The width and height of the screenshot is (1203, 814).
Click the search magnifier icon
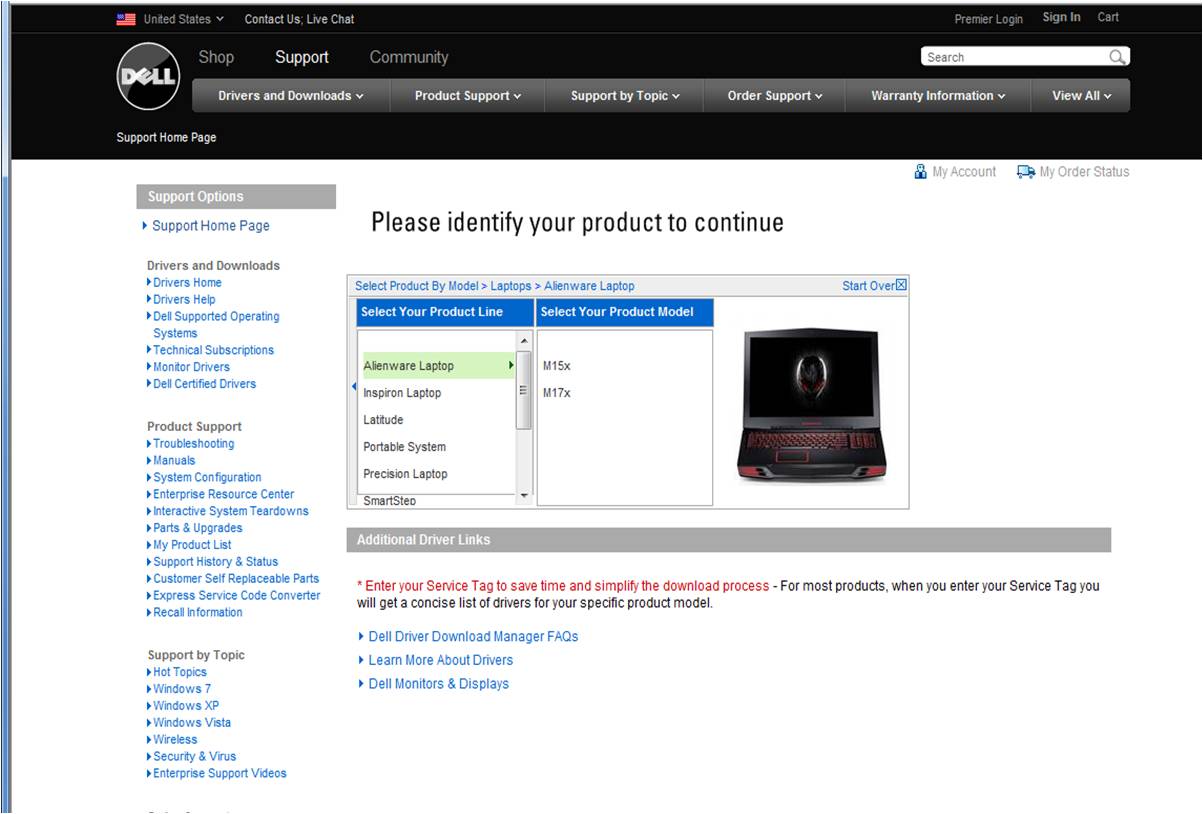(1117, 57)
